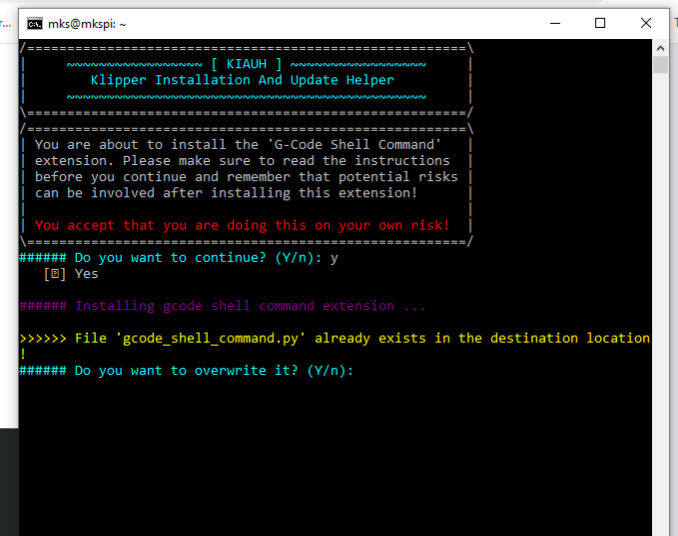
Task: Click the line 'You are about to install'
Action: [238, 144]
